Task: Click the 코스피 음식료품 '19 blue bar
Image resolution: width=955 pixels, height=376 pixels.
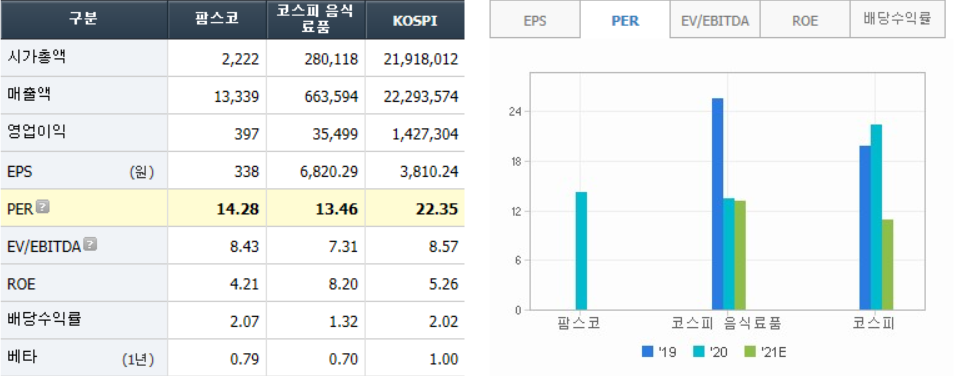Action: 717,204
